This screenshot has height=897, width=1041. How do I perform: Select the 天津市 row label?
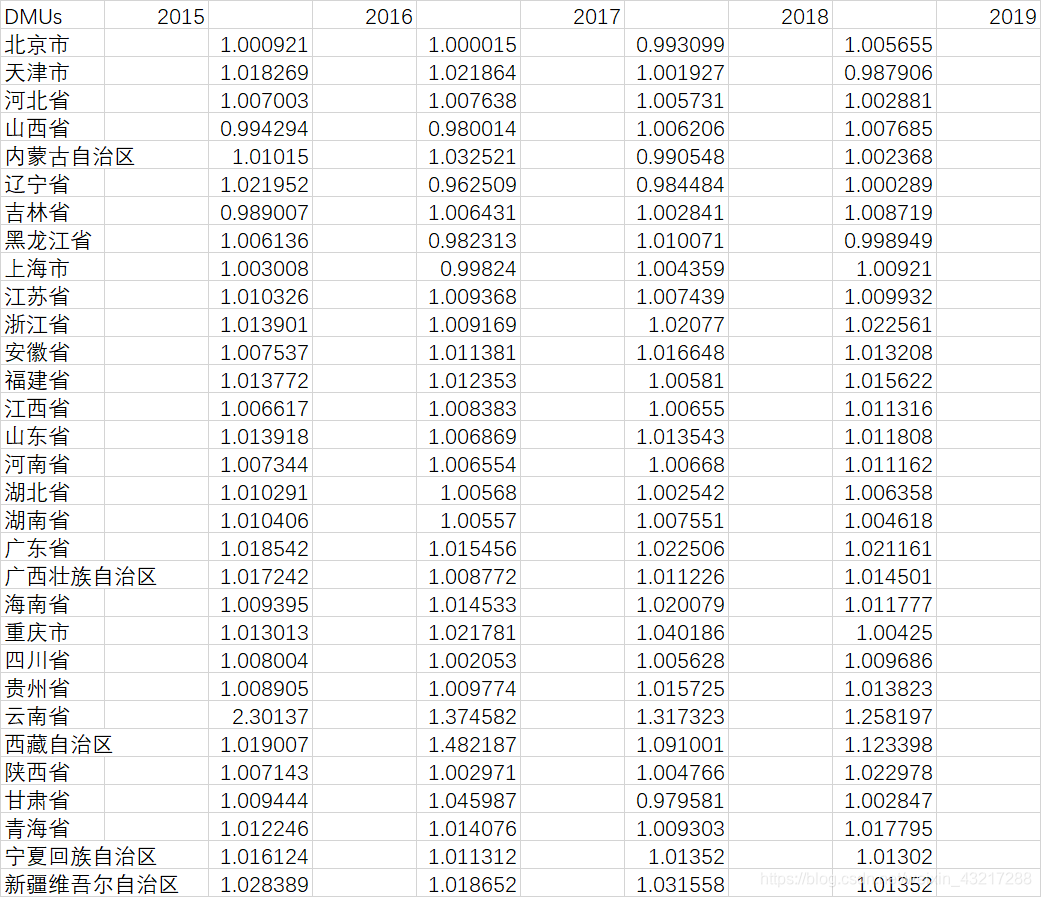(52, 71)
